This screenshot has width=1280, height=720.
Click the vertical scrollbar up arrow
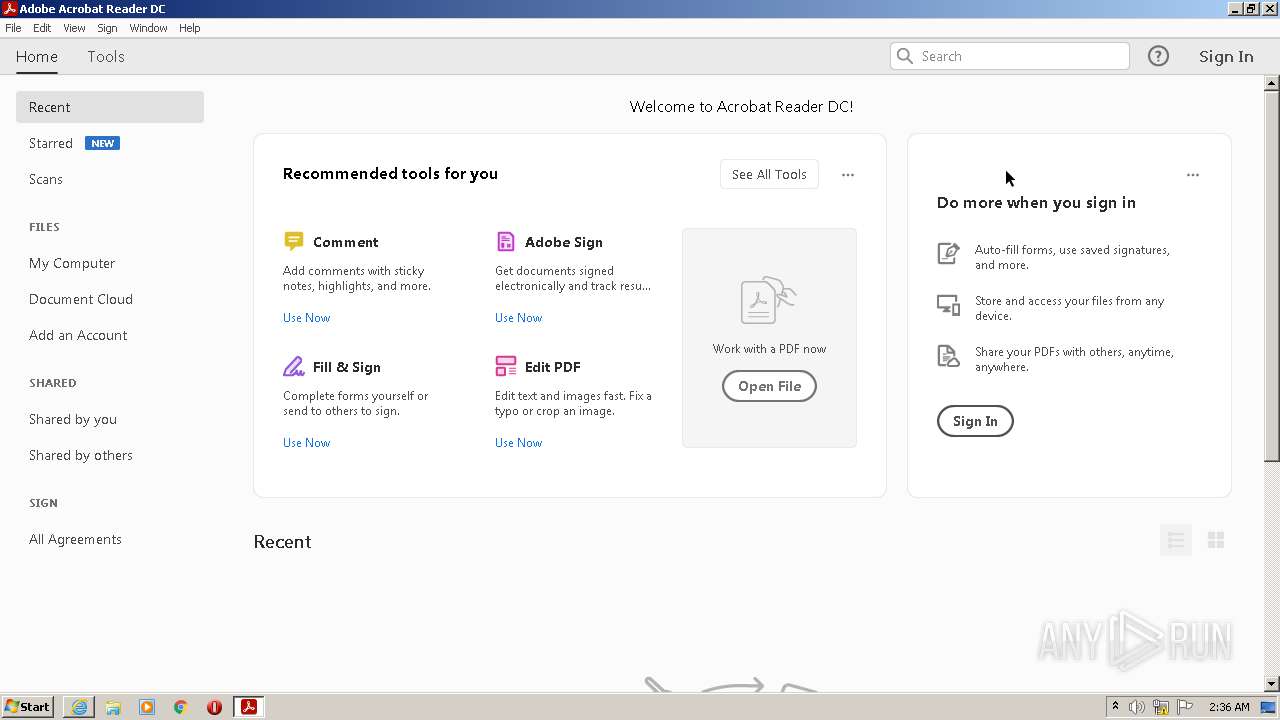click(1272, 83)
